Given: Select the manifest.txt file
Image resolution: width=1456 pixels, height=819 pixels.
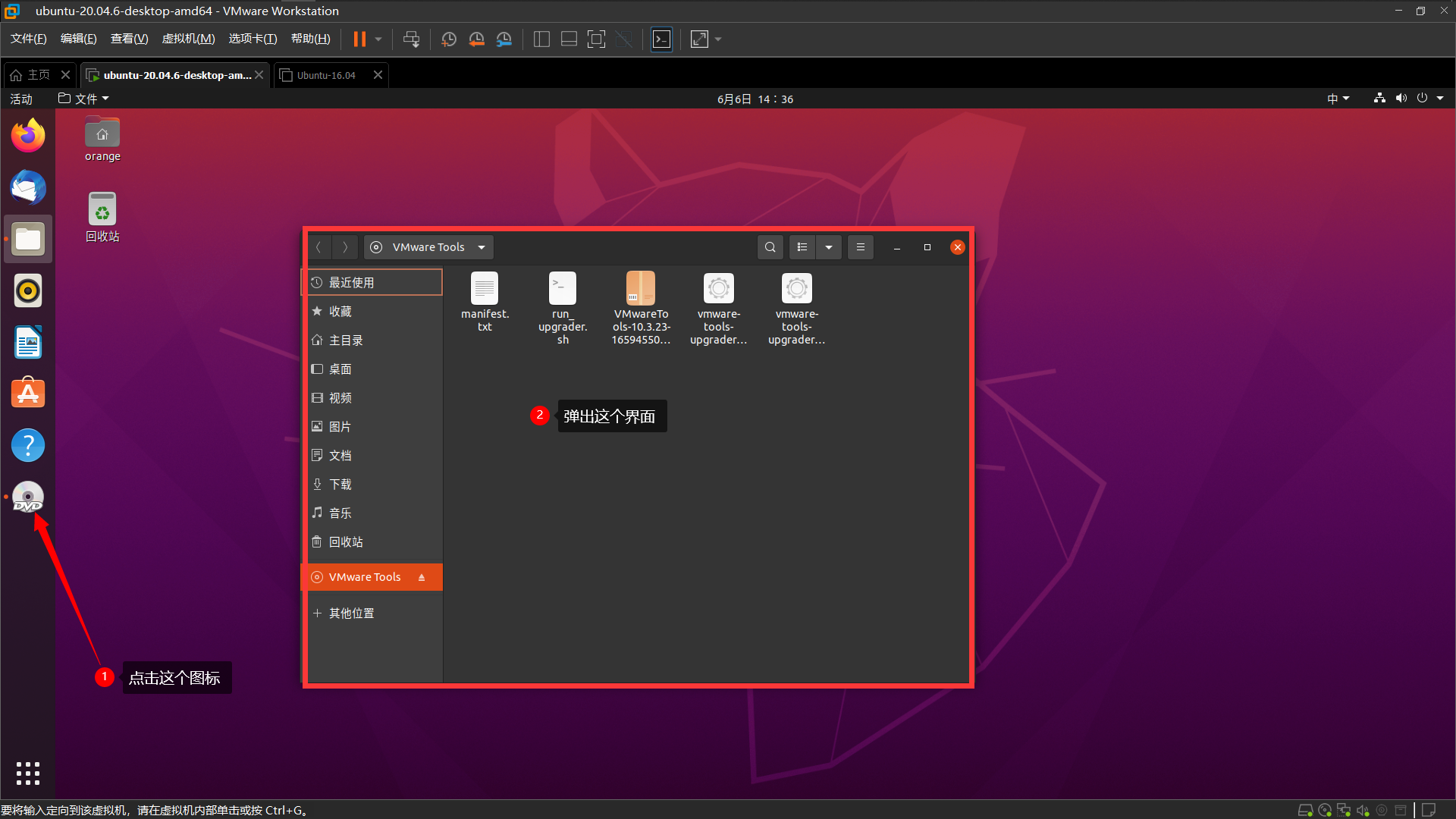Looking at the screenshot, I should [x=485, y=302].
